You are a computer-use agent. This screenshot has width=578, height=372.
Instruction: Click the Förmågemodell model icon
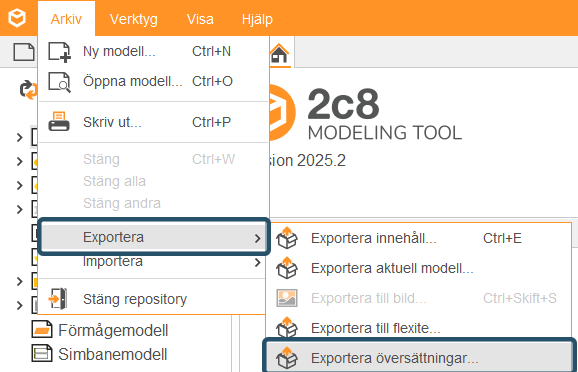coord(42,330)
